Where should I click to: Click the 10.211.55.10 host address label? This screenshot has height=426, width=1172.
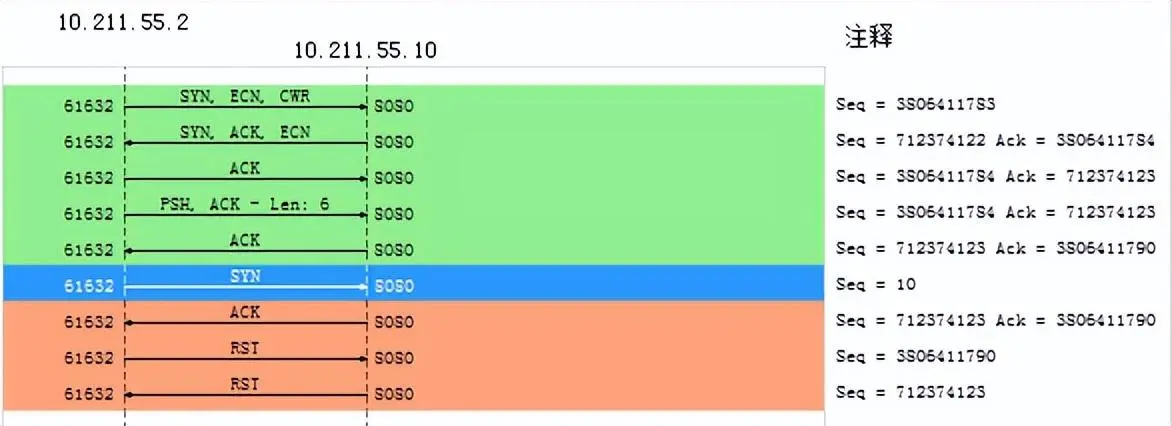[x=365, y=50]
